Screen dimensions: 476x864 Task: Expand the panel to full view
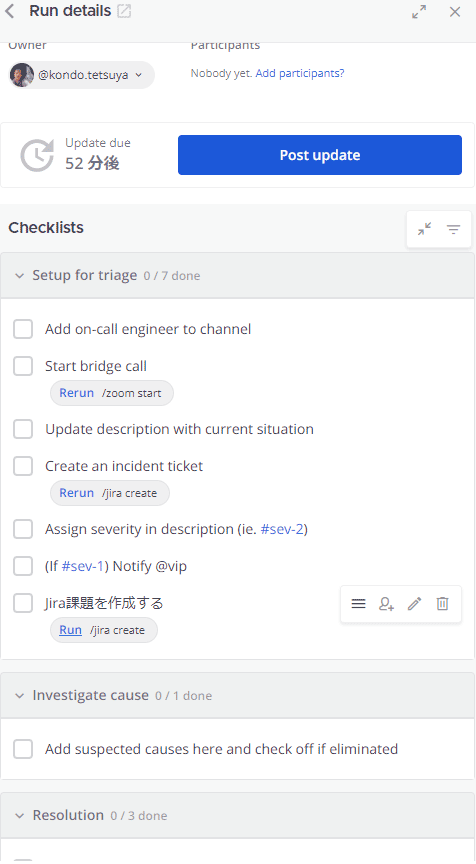click(419, 12)
